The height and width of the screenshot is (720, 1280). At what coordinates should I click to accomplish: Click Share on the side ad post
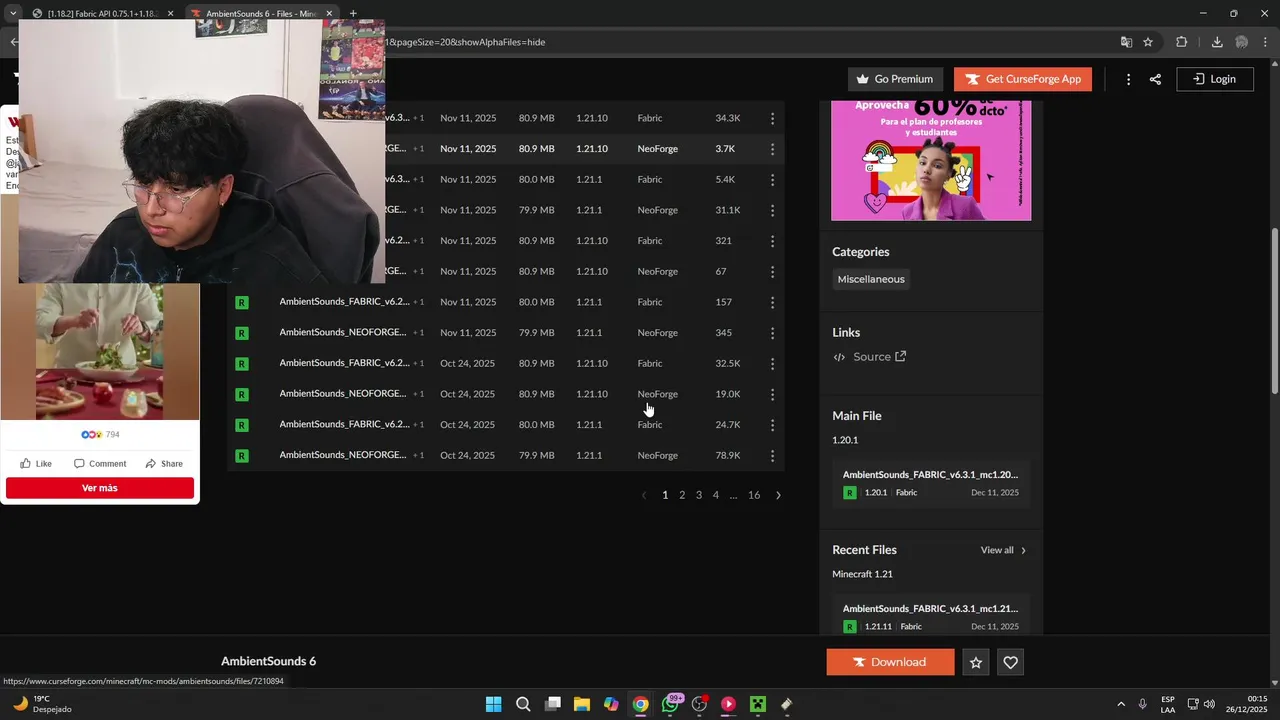click(x=164, y=464)
